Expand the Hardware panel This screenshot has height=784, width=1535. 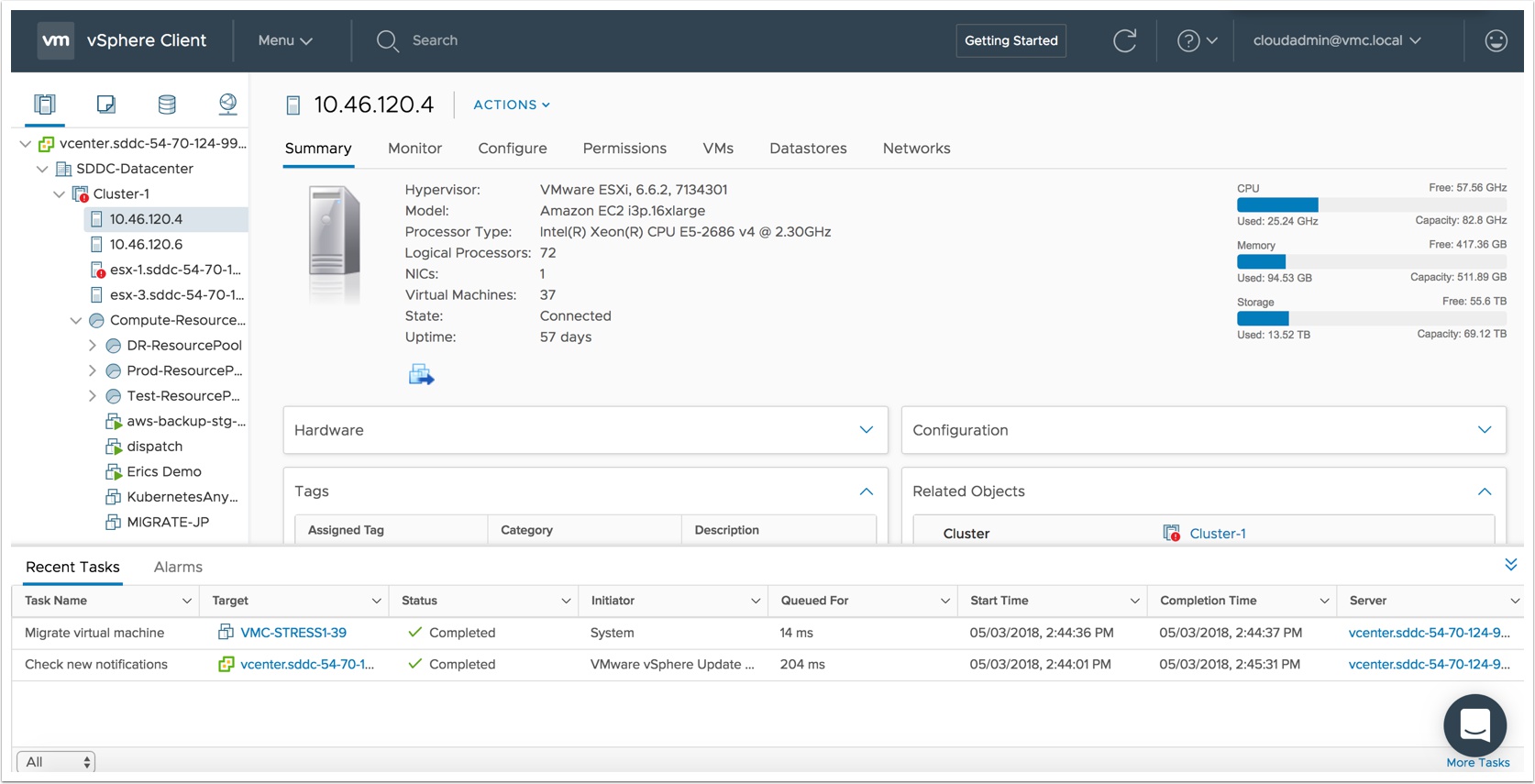[x=866, y=430]
